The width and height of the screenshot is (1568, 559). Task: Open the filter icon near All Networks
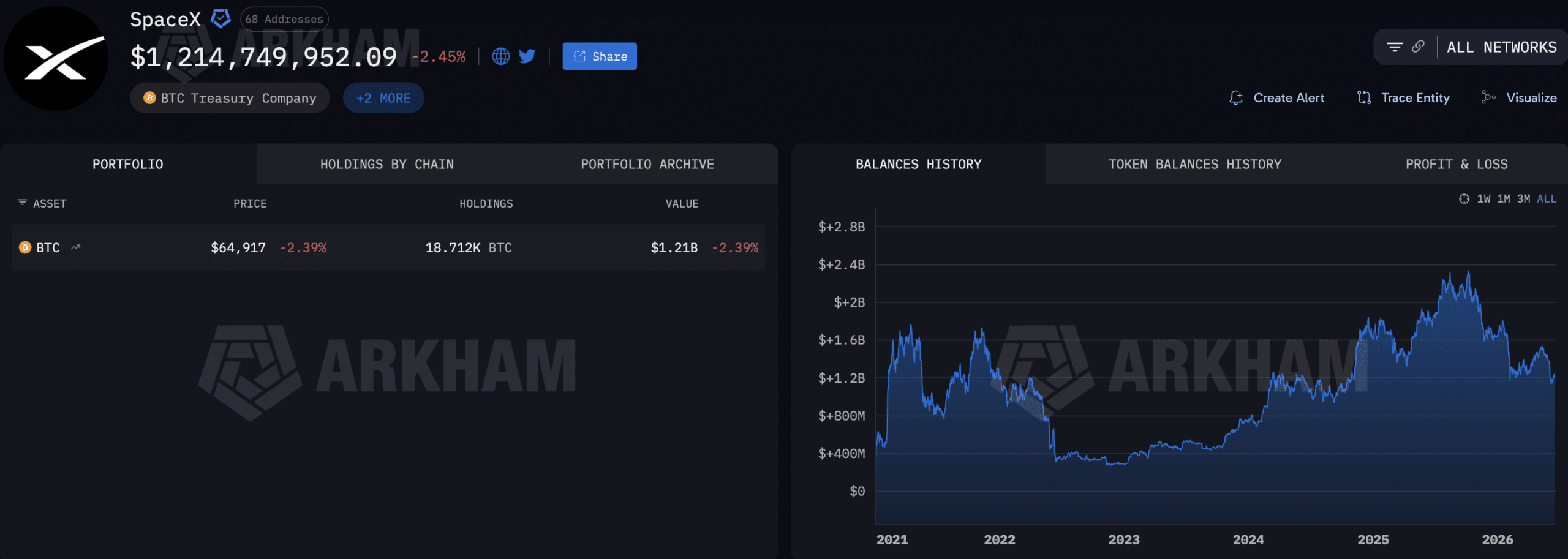1395,47
